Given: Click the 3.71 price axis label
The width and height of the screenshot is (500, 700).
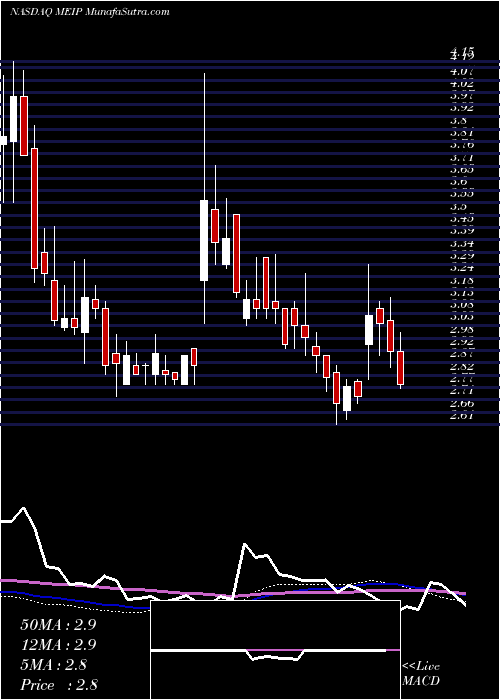Looking at the screenshot, I should 462,158.
